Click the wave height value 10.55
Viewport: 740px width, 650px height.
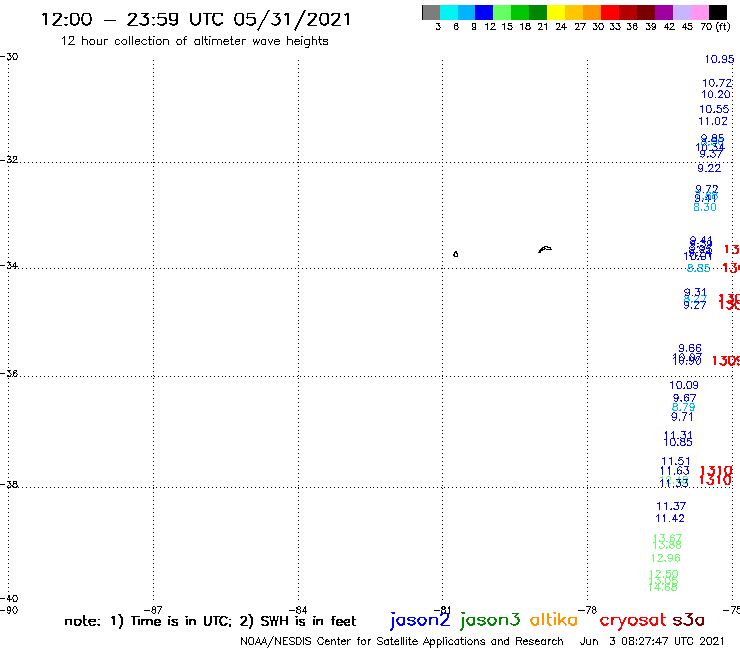[714, 109]
